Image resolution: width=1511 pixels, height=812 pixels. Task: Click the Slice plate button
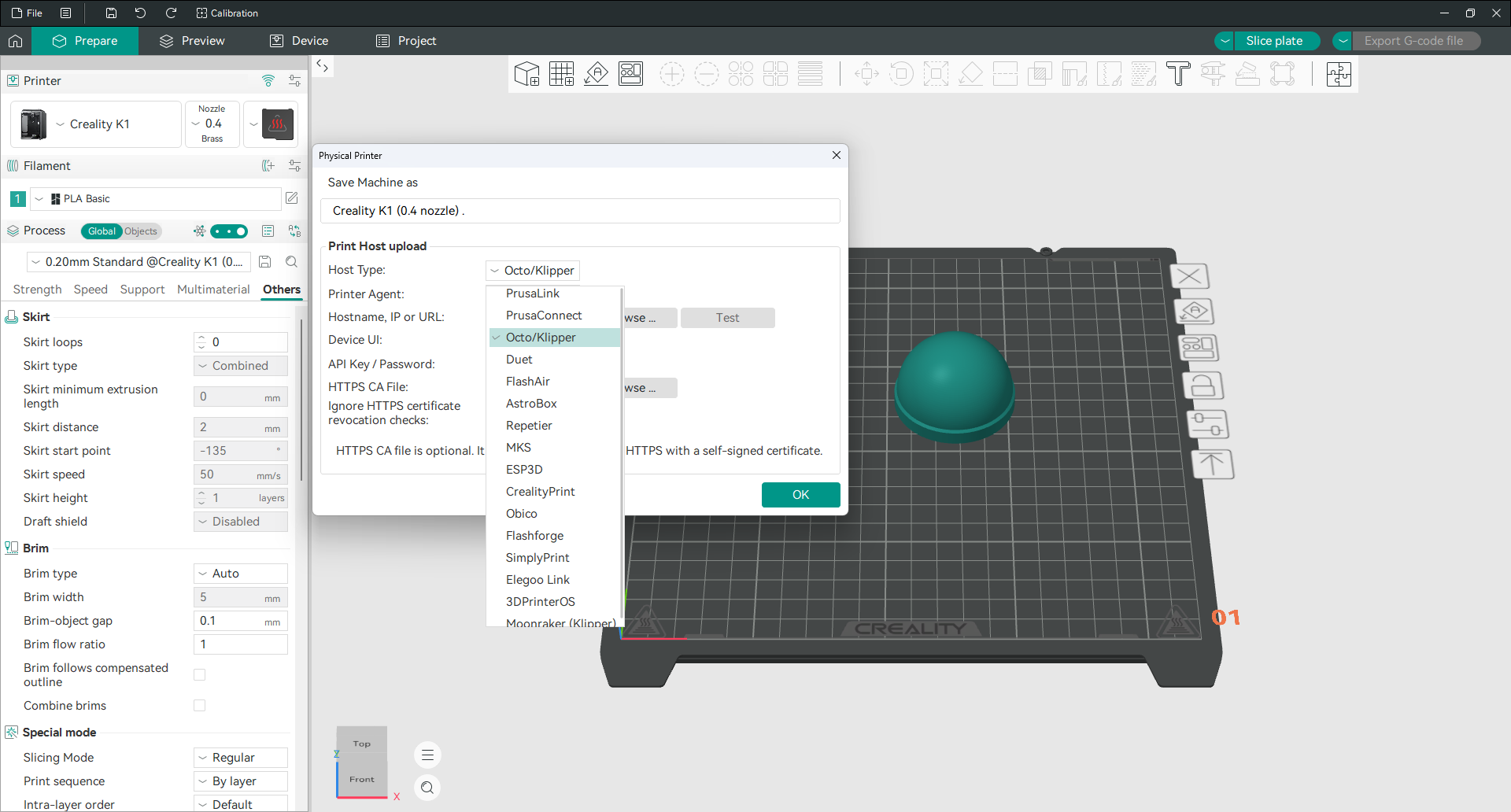[x=1275, y=41]
